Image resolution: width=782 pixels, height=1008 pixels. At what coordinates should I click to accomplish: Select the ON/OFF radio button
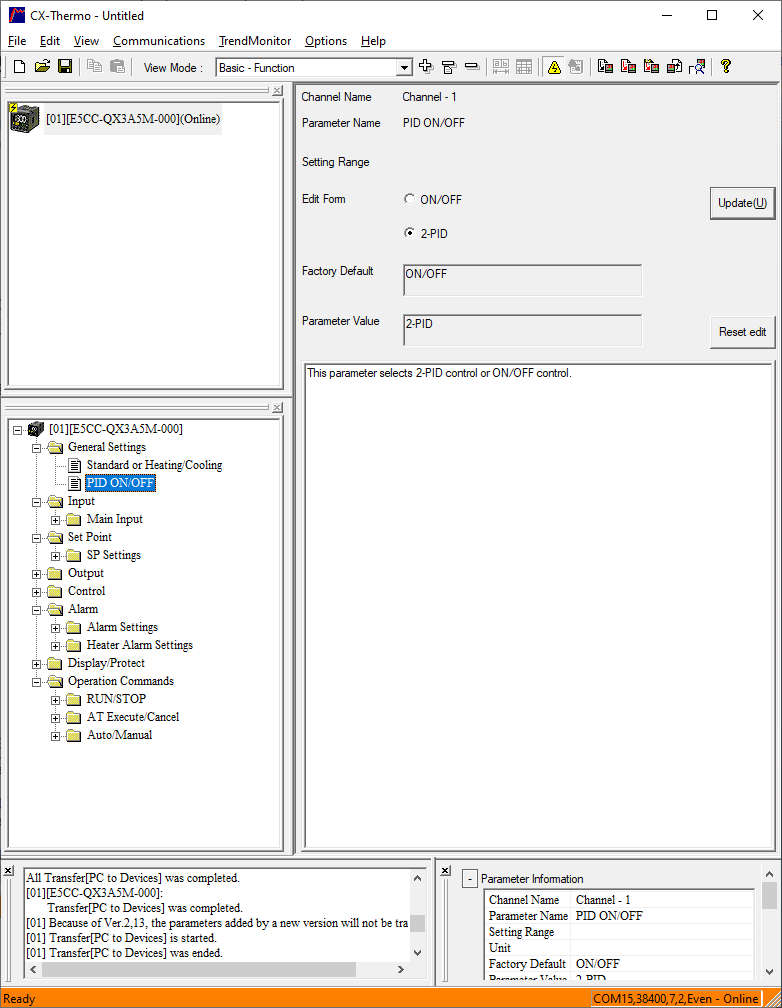(x=409, y=199)
